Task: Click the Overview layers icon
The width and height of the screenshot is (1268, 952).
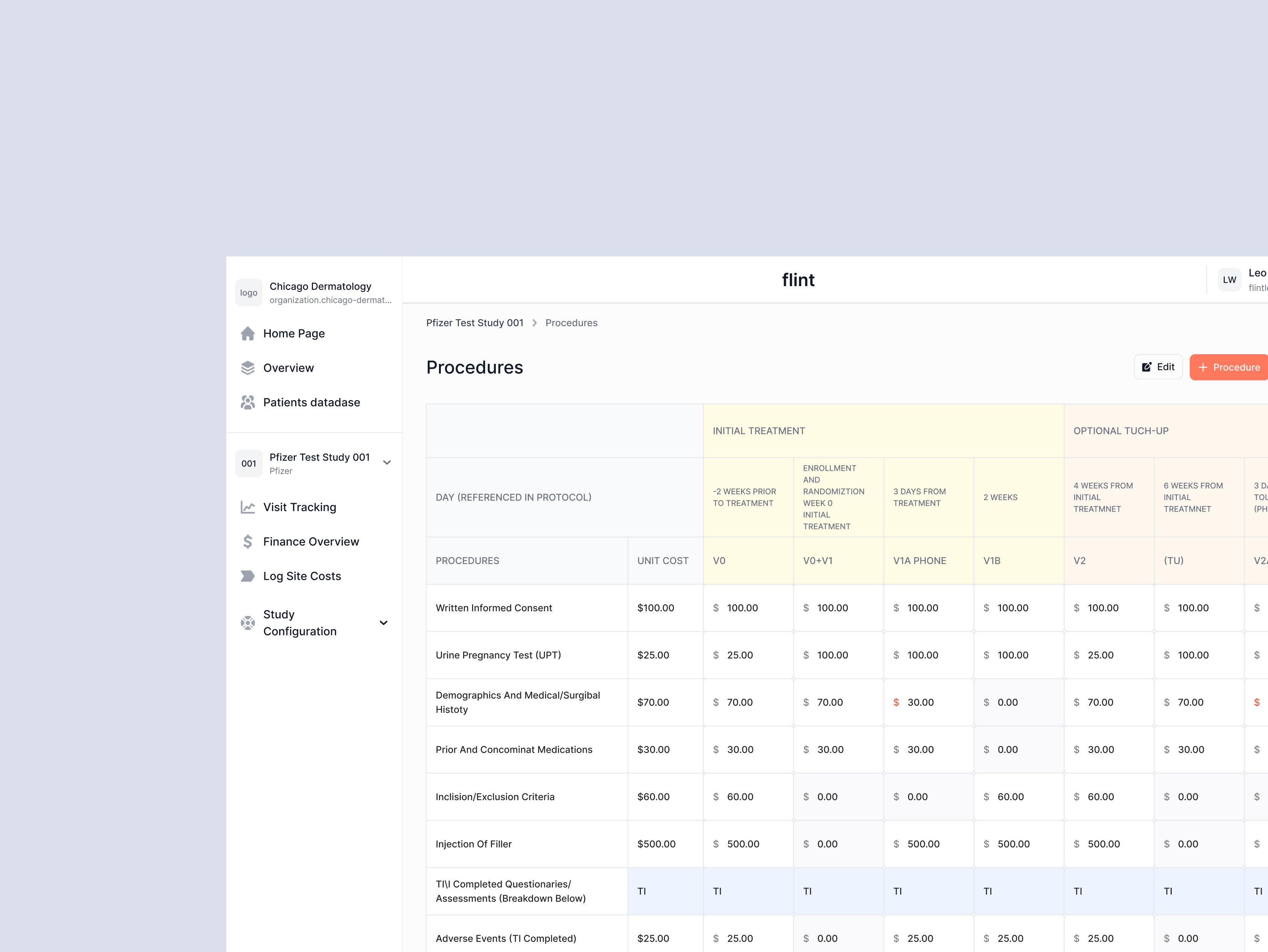Action: 248,368
